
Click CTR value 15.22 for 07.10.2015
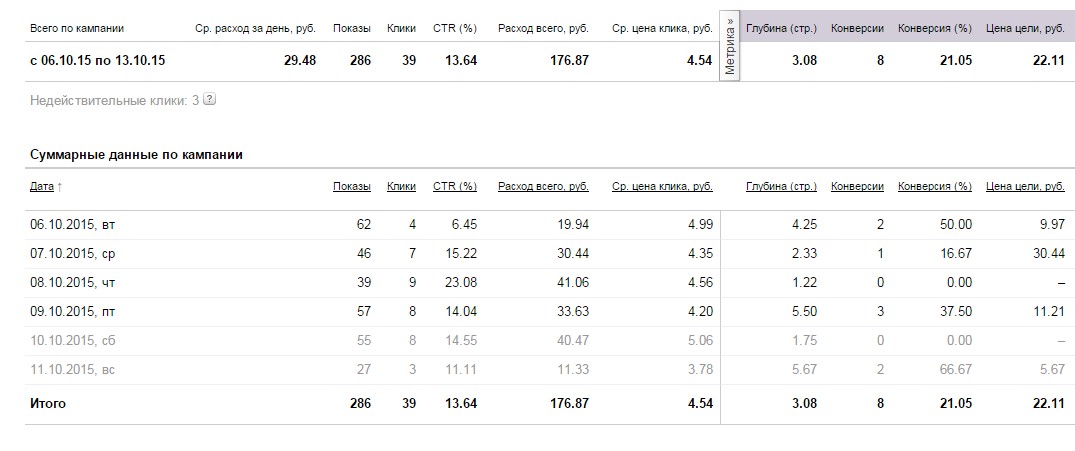pos(461,254)
